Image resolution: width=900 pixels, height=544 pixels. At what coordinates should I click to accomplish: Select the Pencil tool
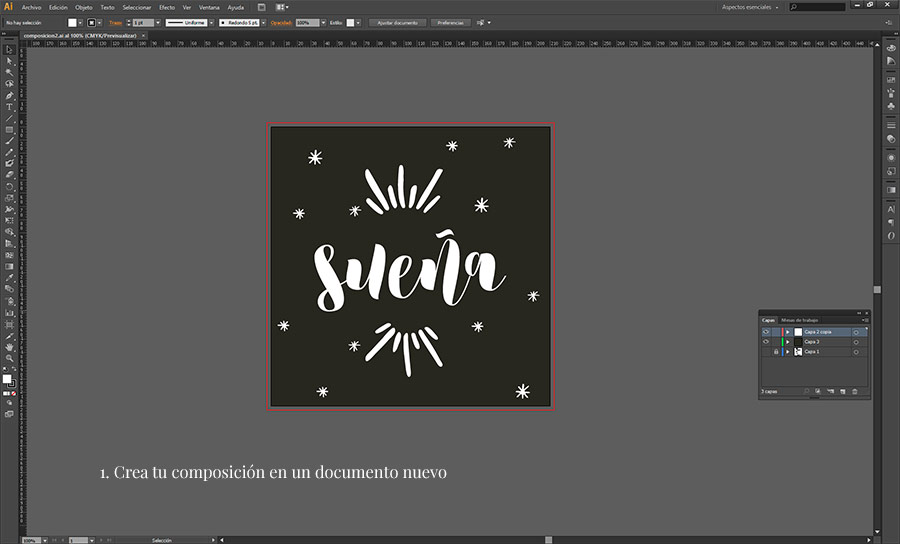(x=9, y=153)
